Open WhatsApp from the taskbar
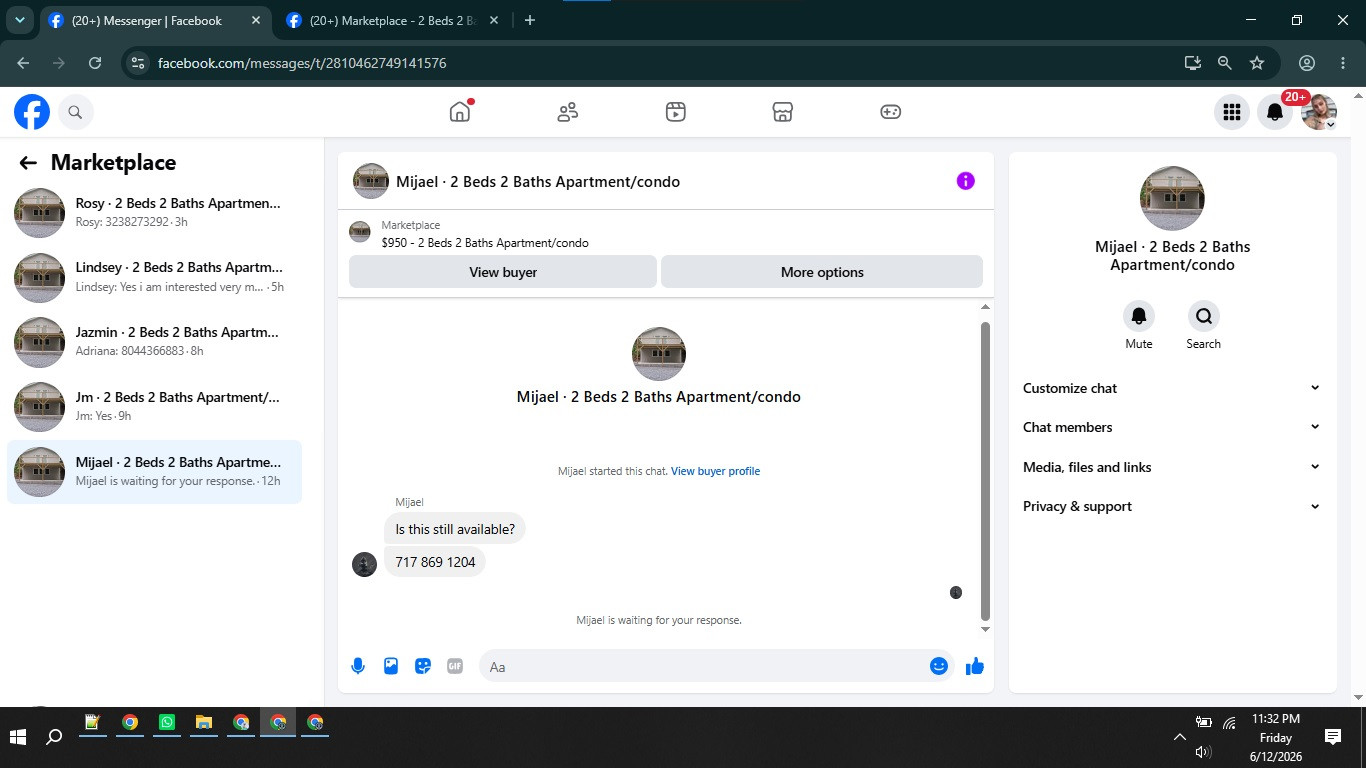Viewport: 1366px width, 768px height. pos(167,722)
